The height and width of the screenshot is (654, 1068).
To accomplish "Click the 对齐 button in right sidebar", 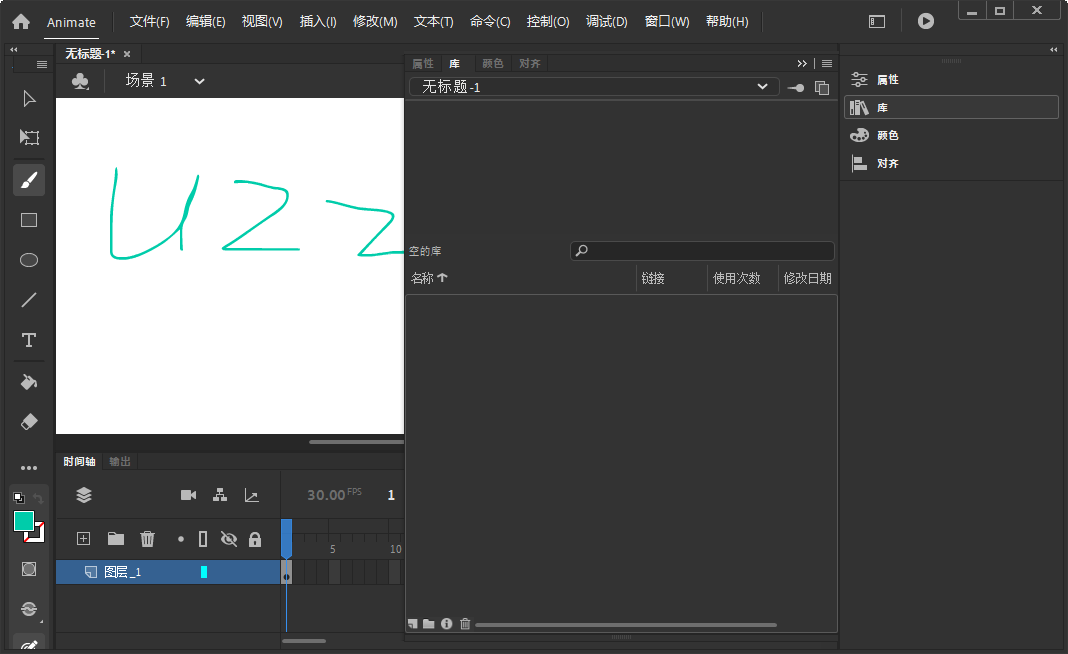I will click(890, 163).
